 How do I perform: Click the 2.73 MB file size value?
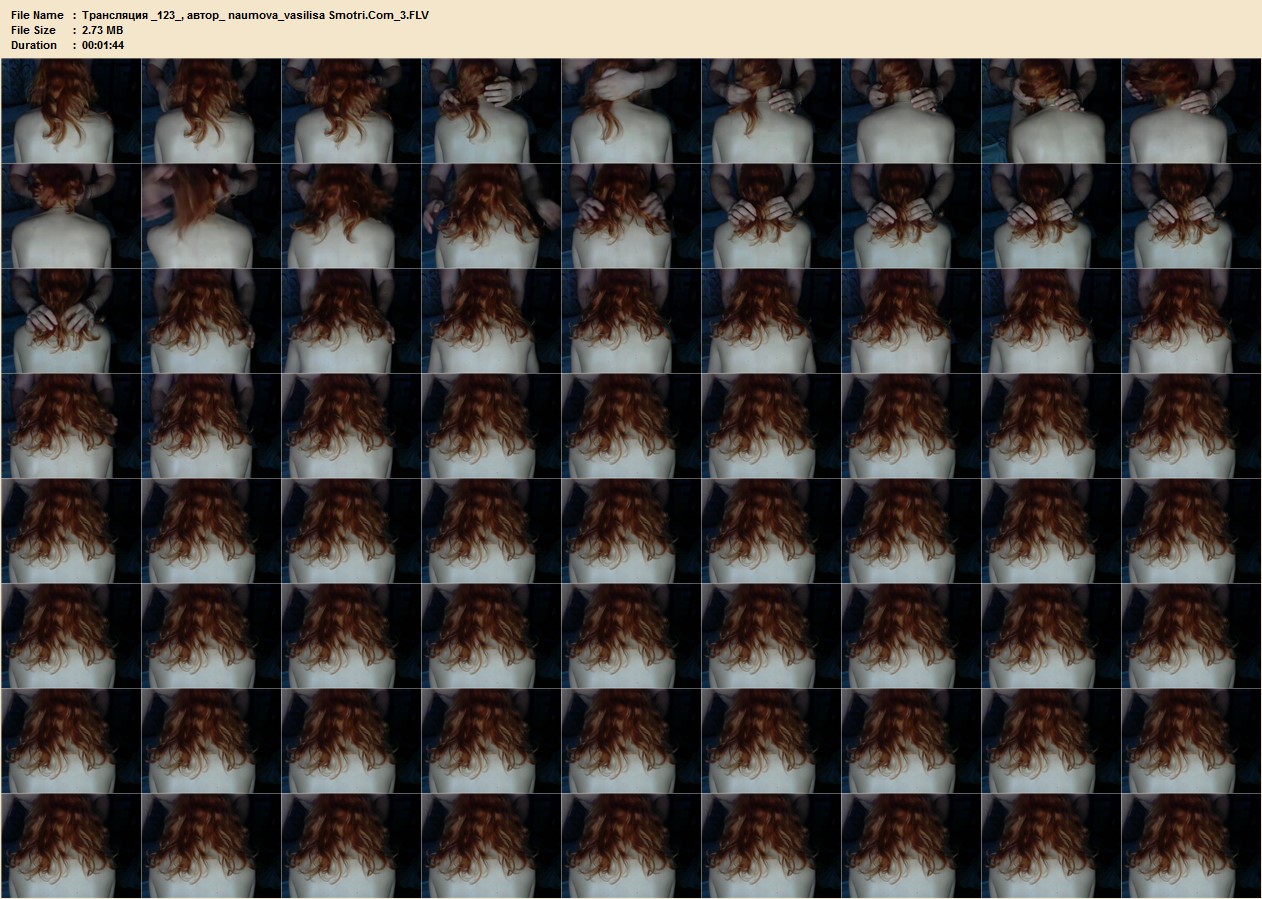102,30
